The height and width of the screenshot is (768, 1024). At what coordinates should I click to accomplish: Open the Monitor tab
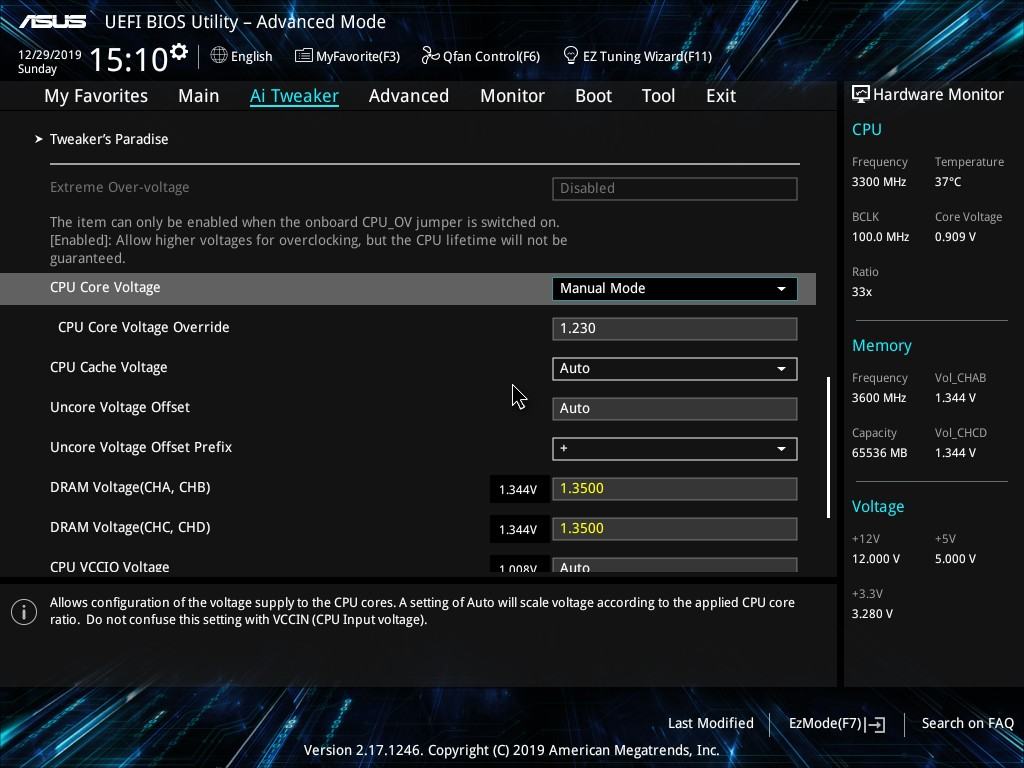pyautogui.click(x=513, y=96)
